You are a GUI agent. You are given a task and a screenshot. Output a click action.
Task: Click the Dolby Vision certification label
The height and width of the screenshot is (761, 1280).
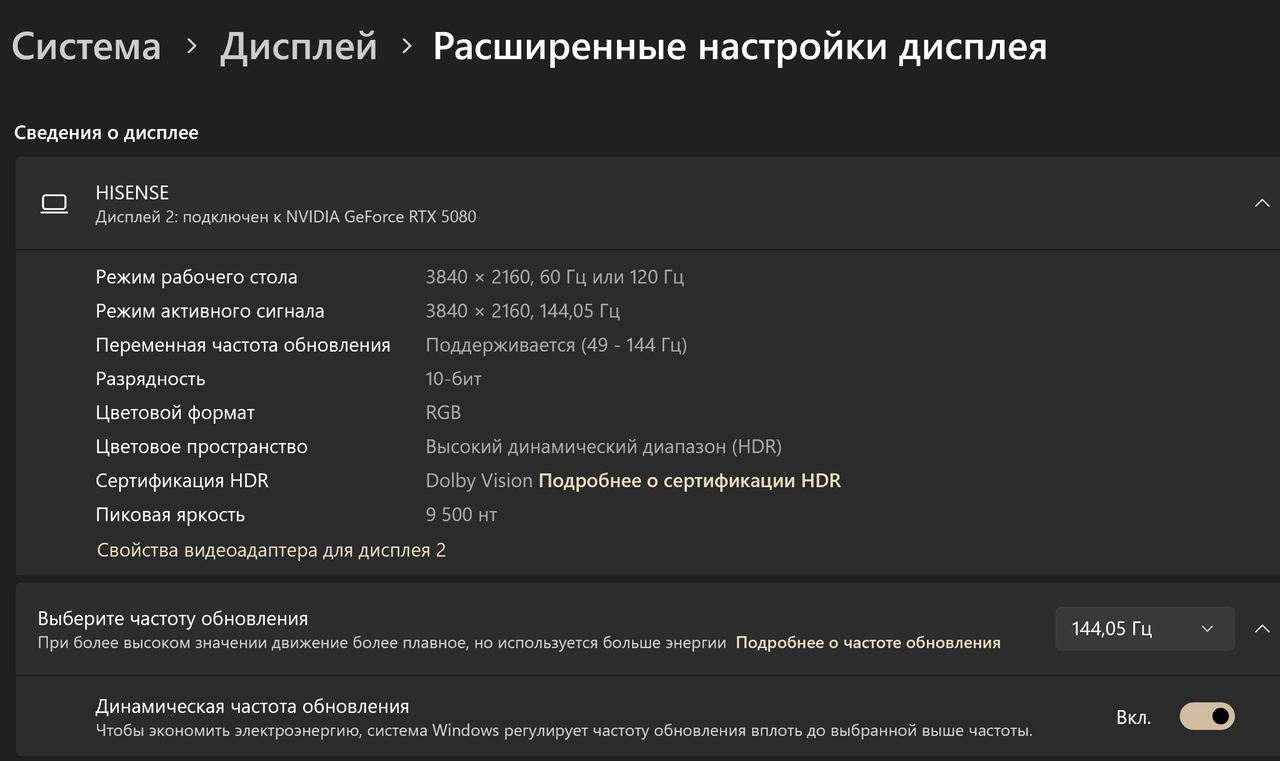[x=477, y=480]
